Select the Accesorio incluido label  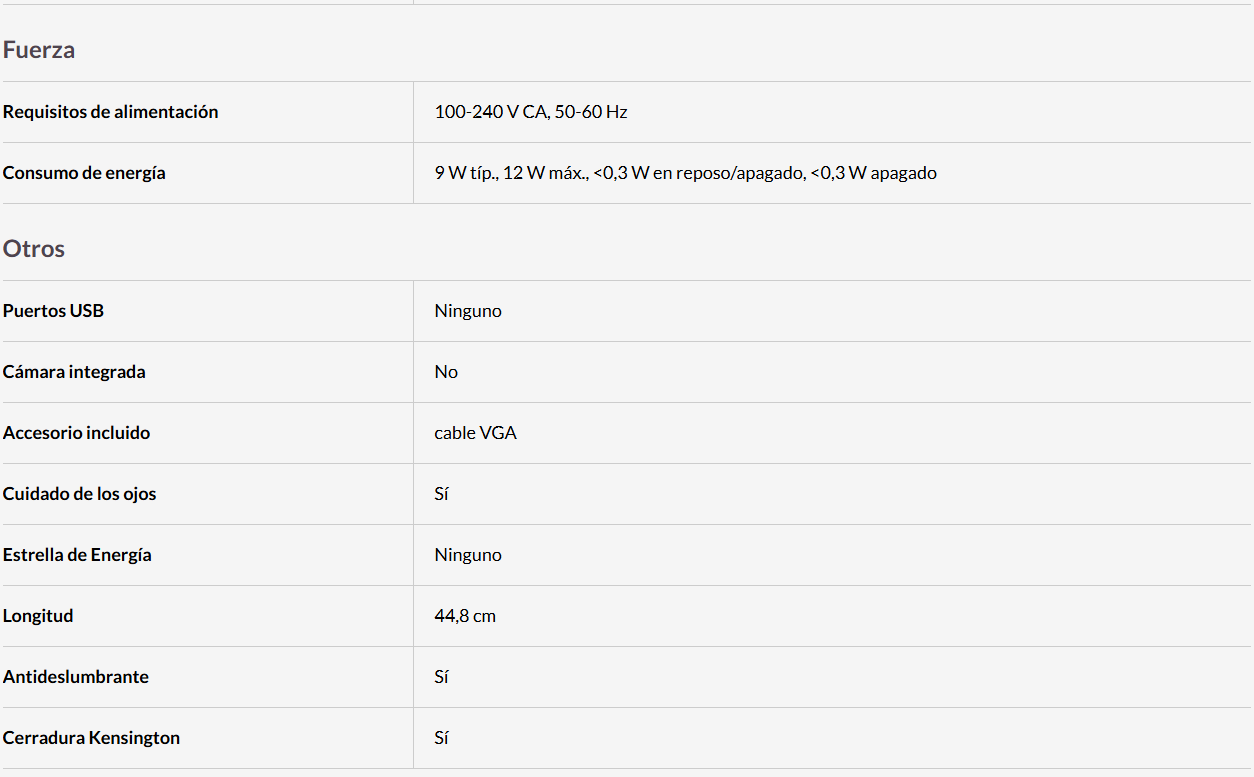(76, 433)
